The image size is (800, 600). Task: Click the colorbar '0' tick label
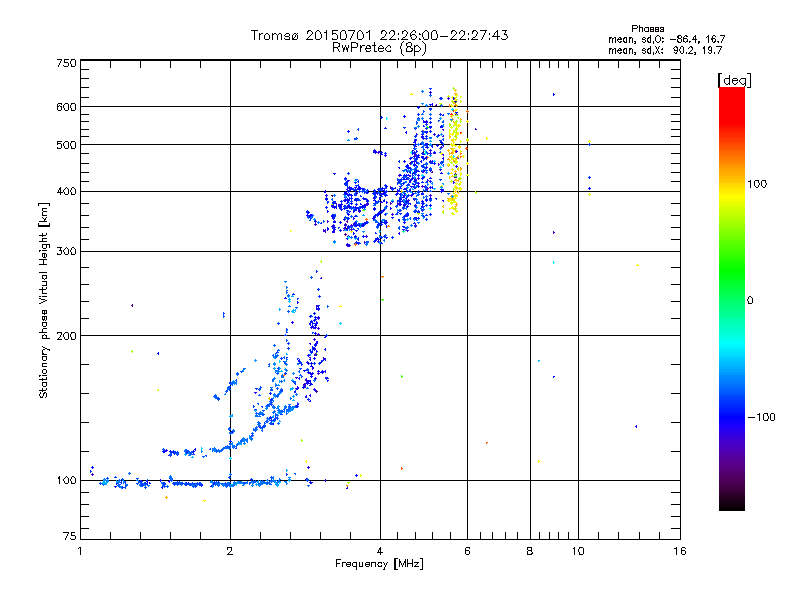coord(749,301)
